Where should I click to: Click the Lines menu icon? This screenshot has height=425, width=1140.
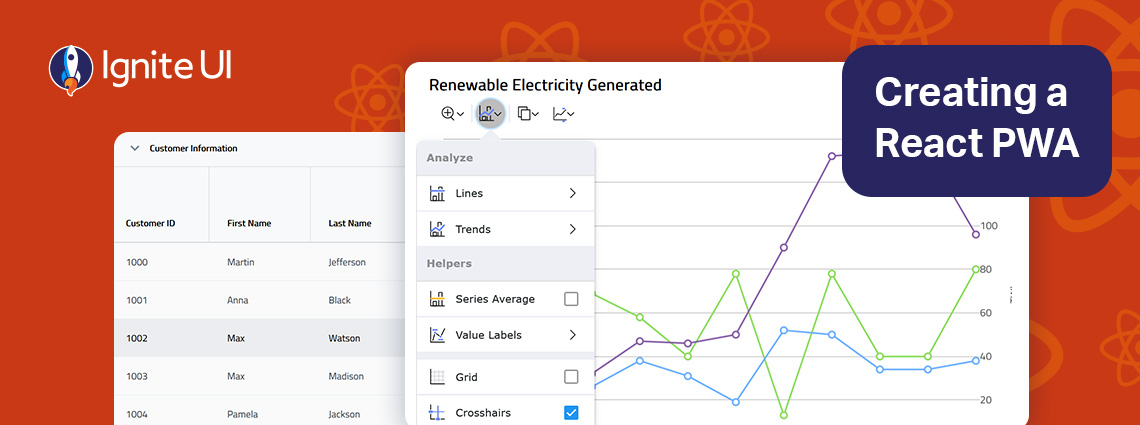(x=437, y=193)
